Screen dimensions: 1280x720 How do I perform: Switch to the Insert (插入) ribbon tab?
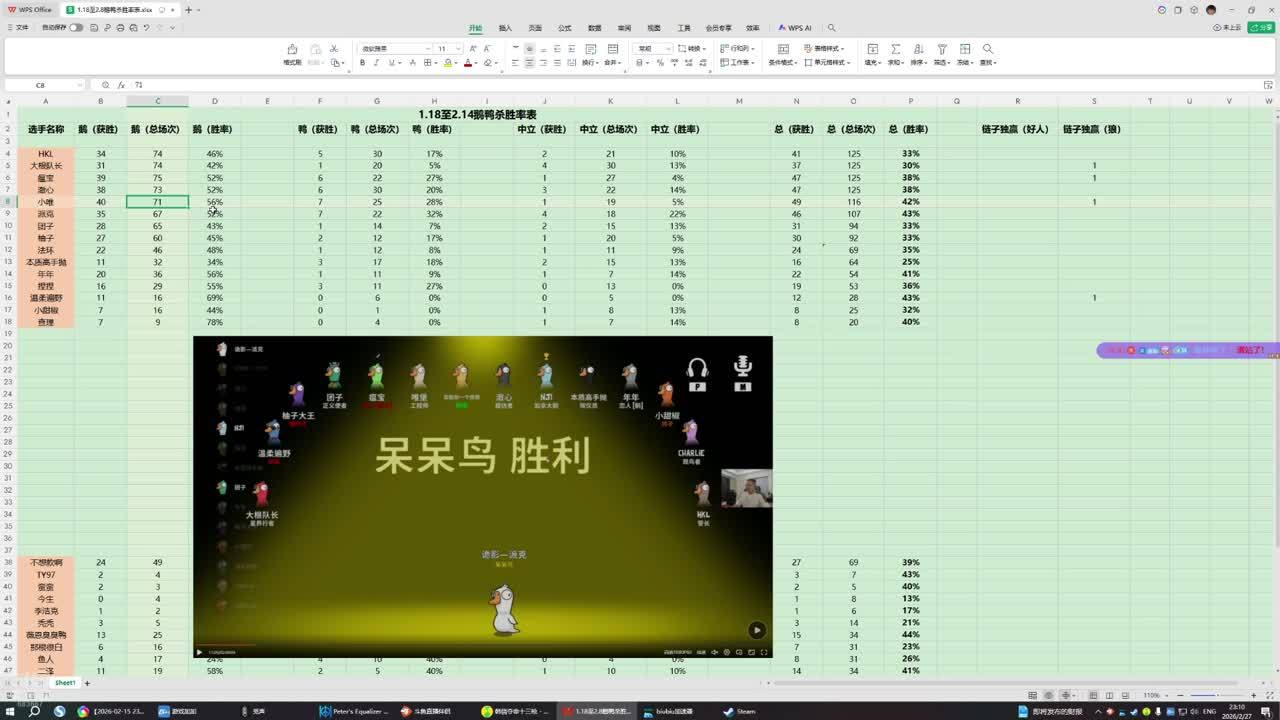(505, 28)
